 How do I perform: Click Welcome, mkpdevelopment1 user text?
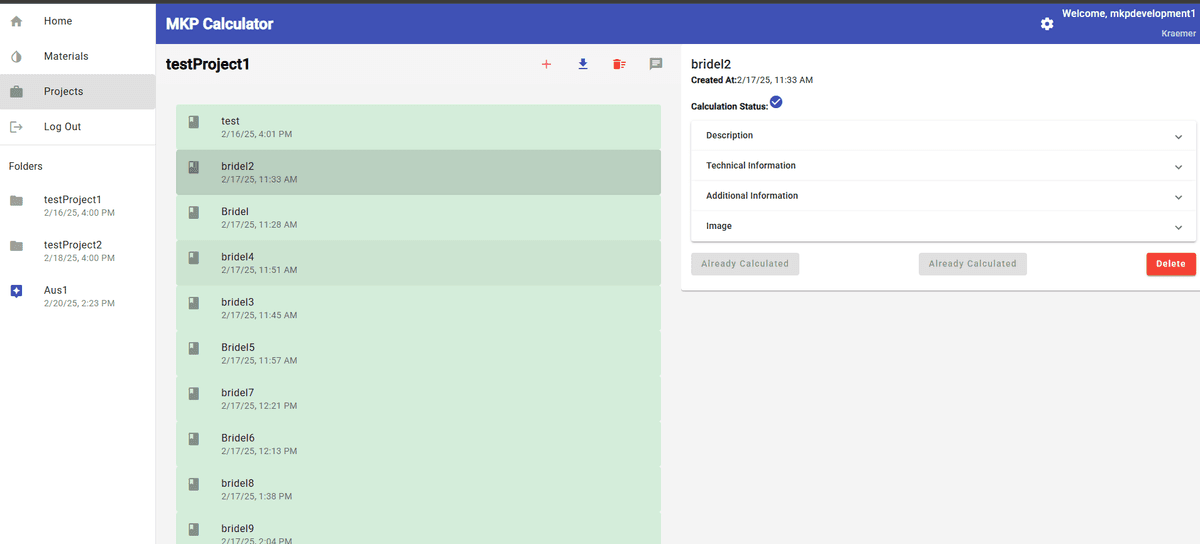1129,14
